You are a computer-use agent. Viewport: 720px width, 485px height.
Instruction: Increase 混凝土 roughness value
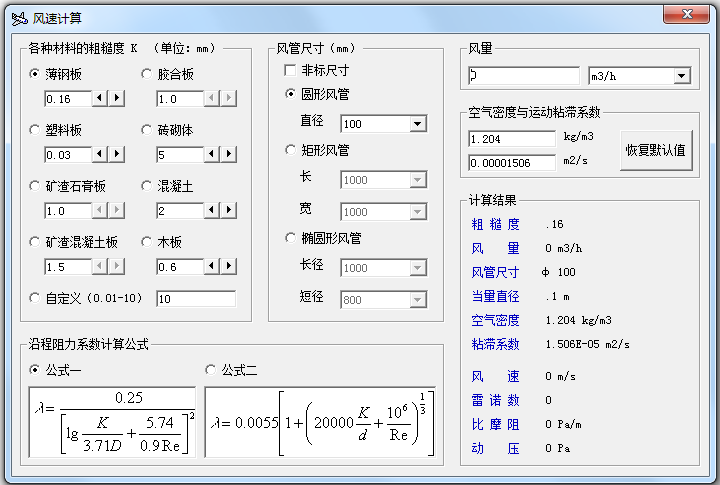pos(229,210)
